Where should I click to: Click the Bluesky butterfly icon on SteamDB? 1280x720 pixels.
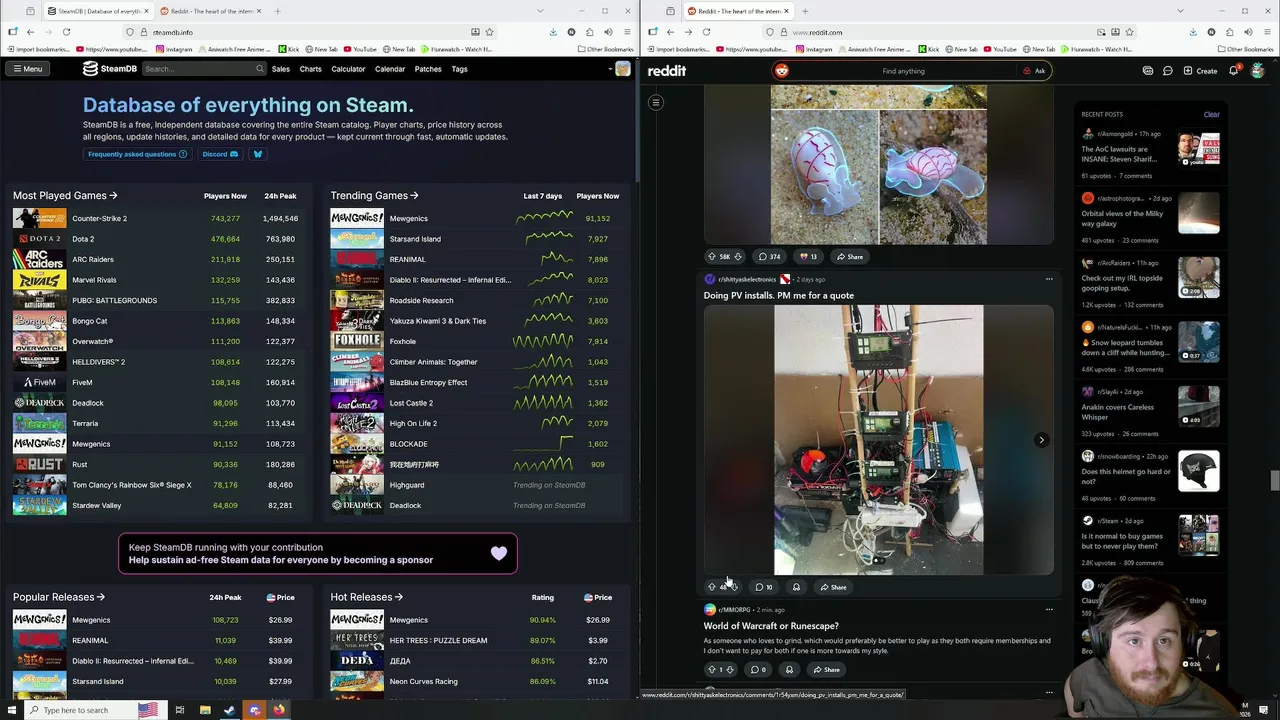pos(257,154)
